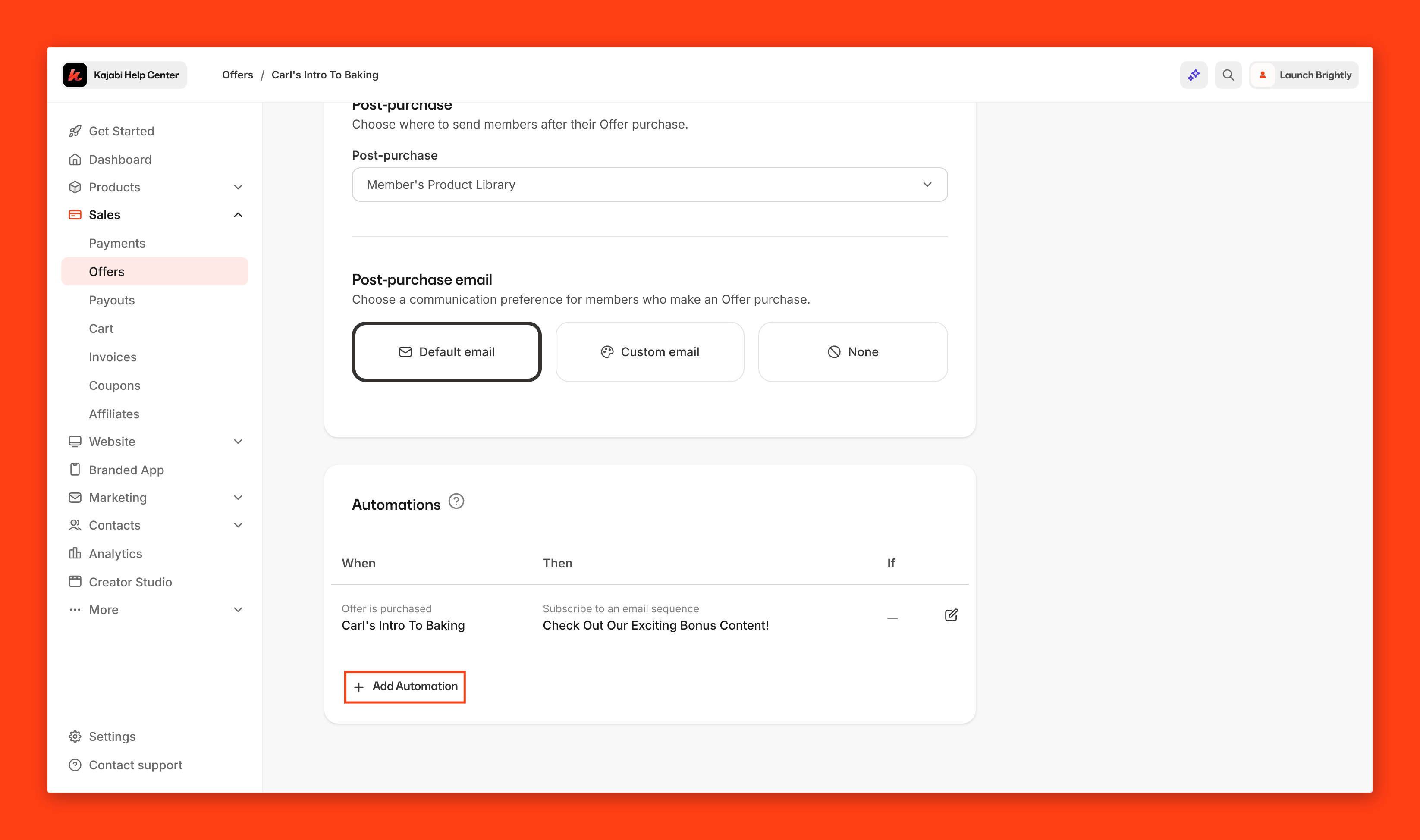1420x840 pixels.
Task: Click the plus icon in Add Automation
Action: click(x=359, y=687)
